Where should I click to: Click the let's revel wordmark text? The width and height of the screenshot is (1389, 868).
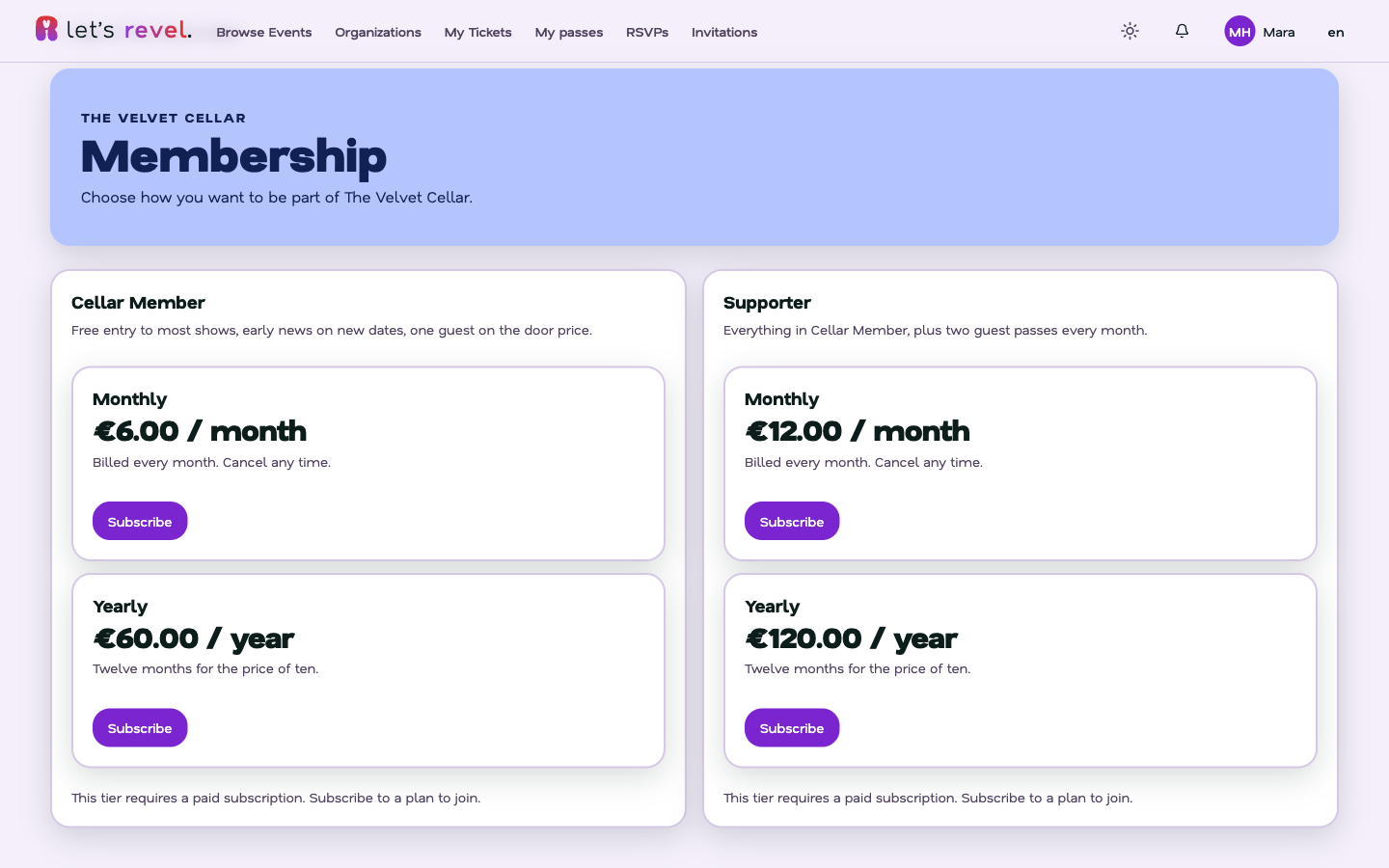(128, 30)
